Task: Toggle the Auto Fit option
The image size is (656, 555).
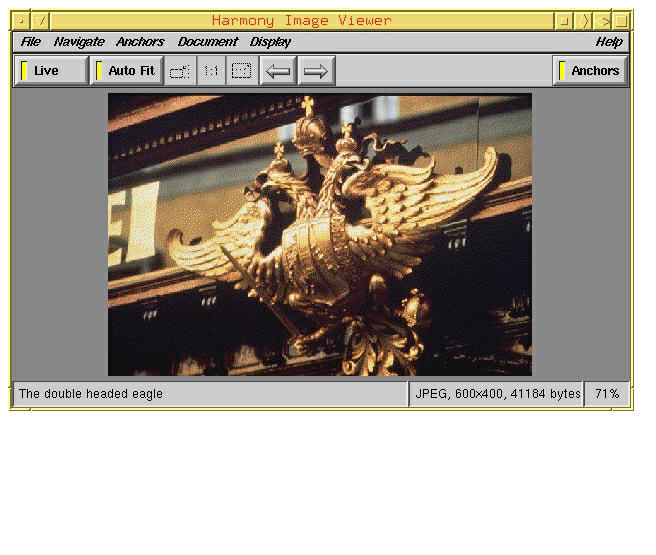Action: point(127,71)
